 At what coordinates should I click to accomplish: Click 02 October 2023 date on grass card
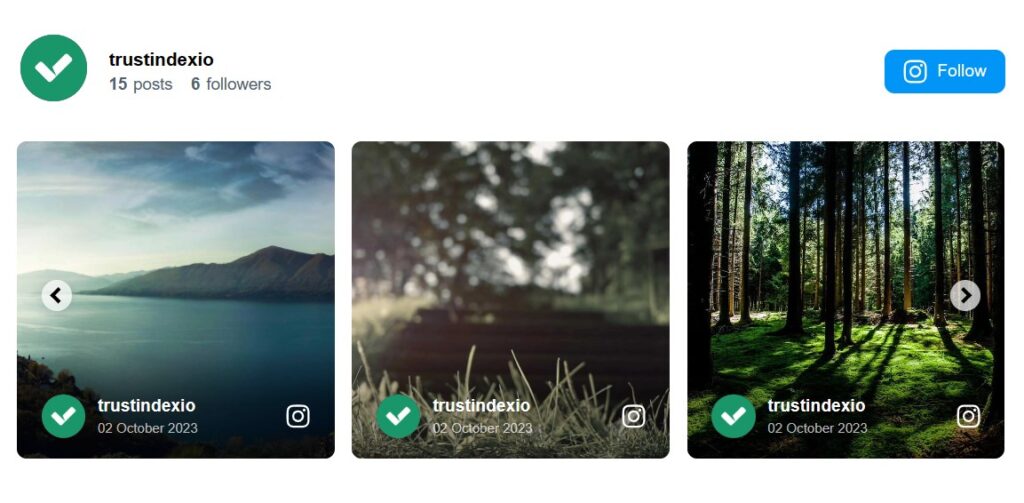pyautogui.click(x=483, y=429)
